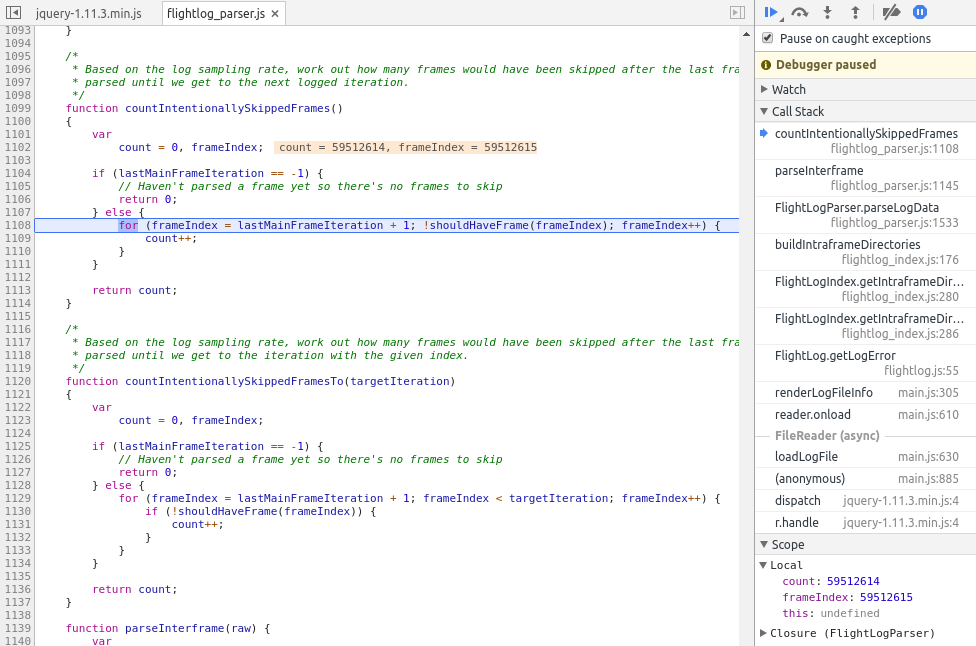Screen dimensions: 976x646
Task: Select r.handle jquery stack frame
Action: coord(865,523)
